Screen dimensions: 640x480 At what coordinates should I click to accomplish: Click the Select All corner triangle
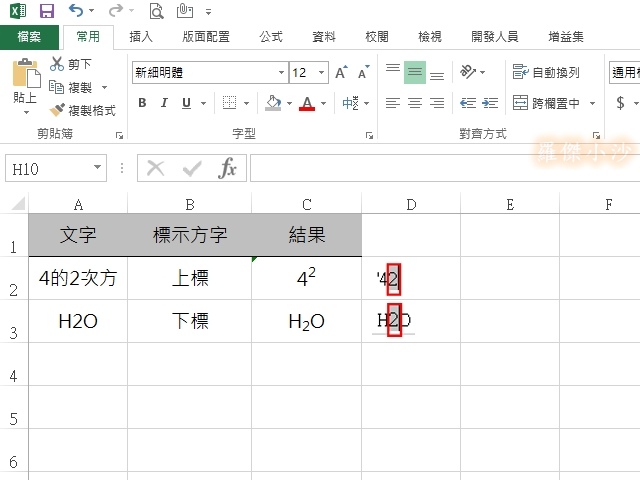click(18, 203)
